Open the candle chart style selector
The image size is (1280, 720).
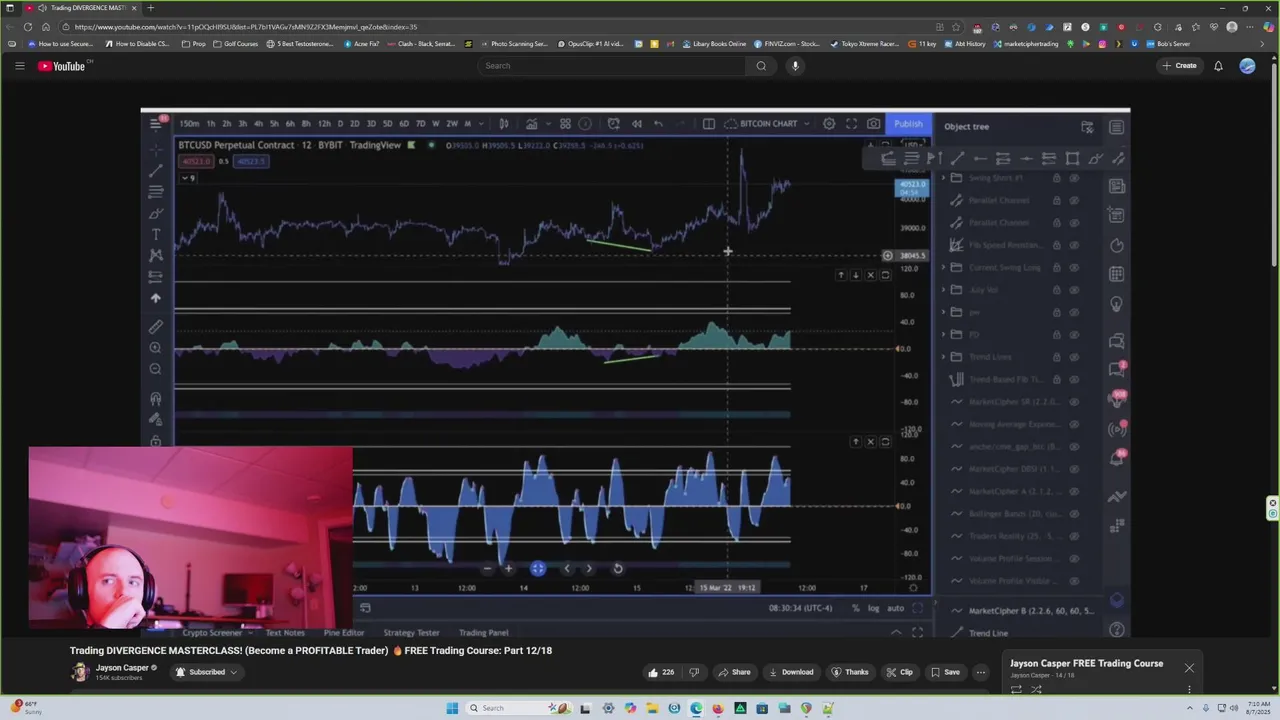[x=504, y=124]
